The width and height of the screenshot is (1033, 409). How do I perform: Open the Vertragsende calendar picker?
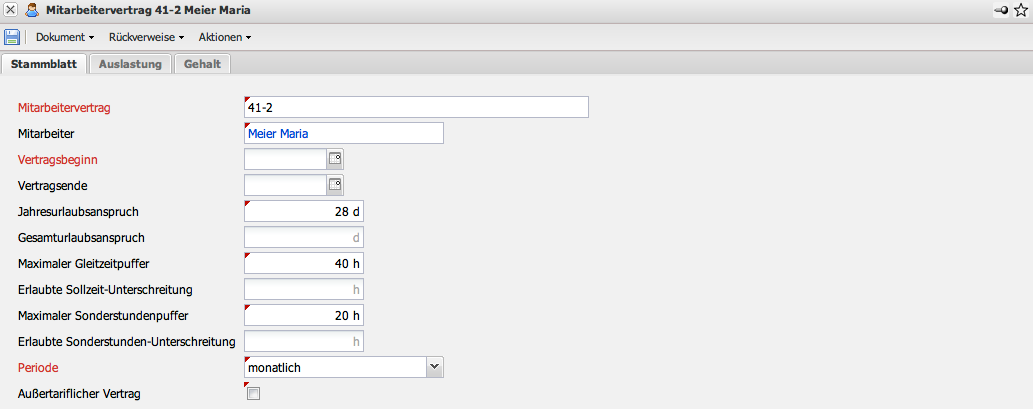click(x=335, y=185)
